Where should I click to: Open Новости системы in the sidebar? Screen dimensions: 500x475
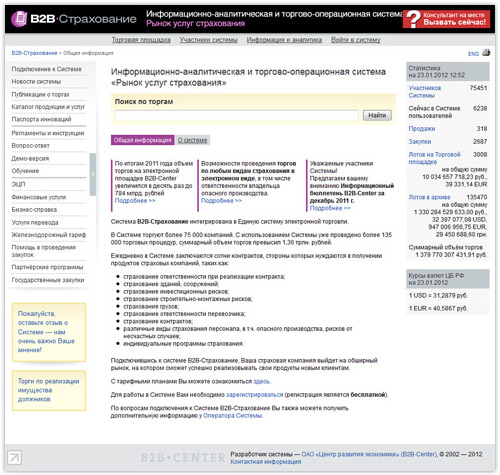[x=36, y=82]
